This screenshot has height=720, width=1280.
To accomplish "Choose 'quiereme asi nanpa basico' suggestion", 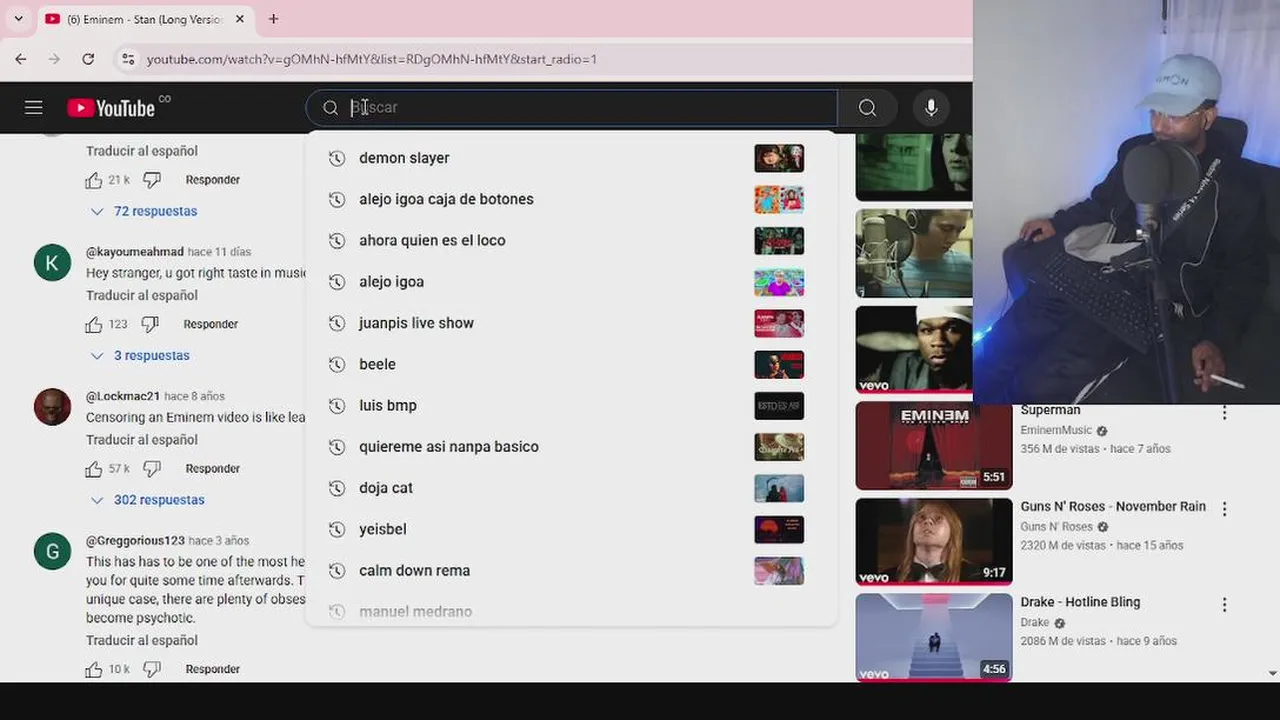I will point(571,446).
